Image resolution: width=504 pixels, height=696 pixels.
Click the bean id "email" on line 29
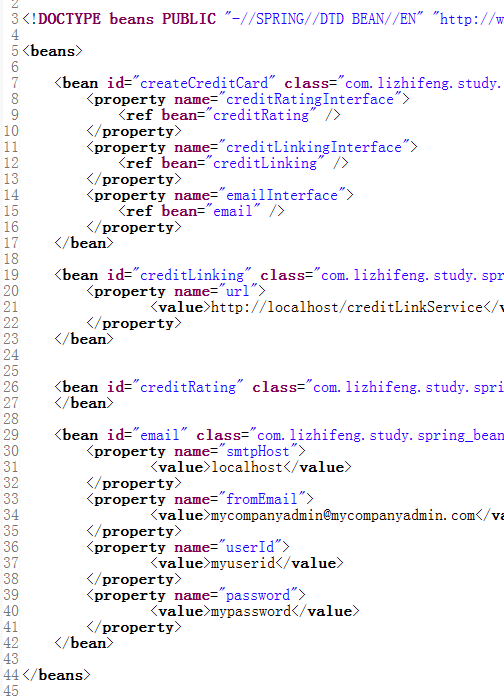(160, 435)
